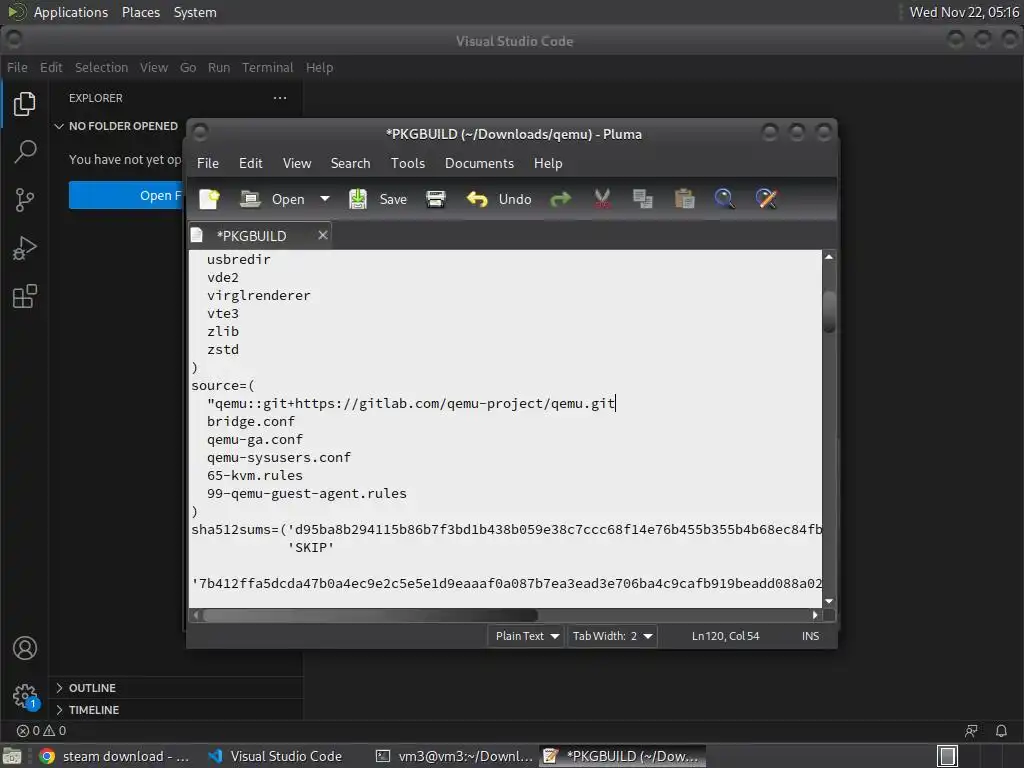Open the recent files dropdown arrow next to Open
This screenshot has width=1024, height=768.
325,199
